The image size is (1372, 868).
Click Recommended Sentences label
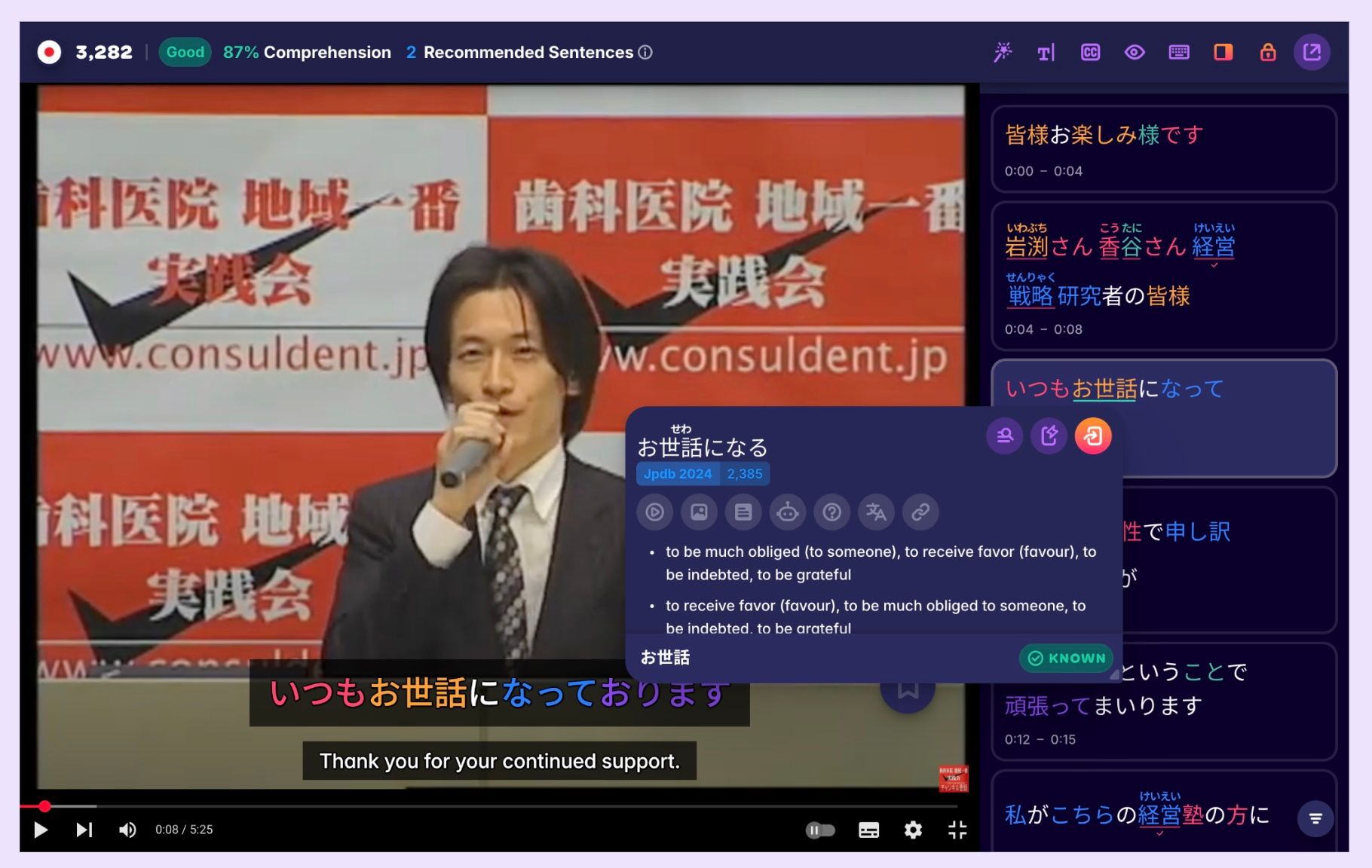pyautogui.click(x=528, y=52)
